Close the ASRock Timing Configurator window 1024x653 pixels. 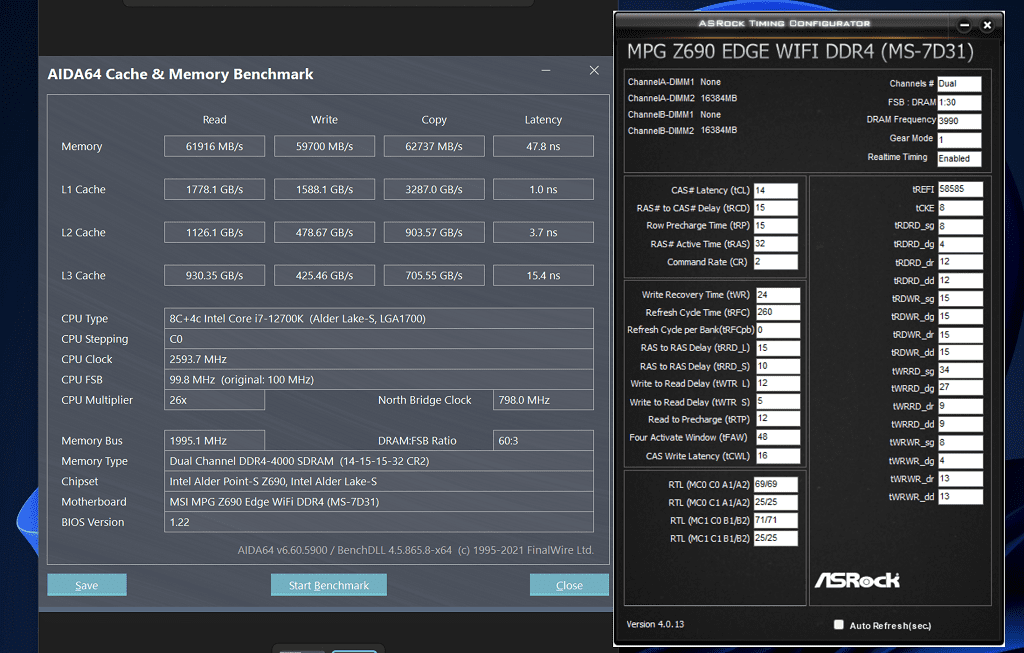[987, 25]
